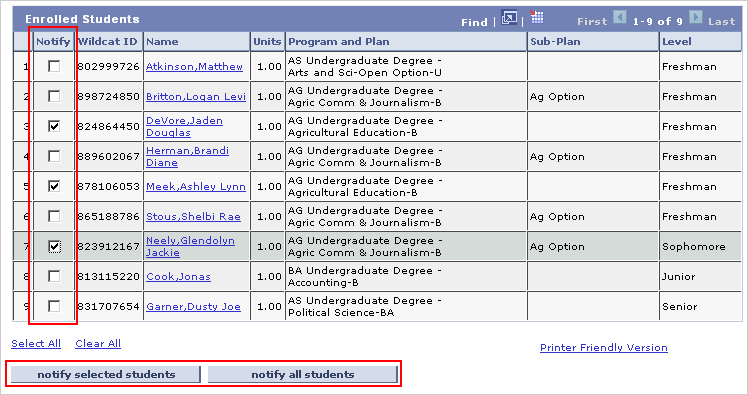Open Neely,Glendolyn Jackie student link
748x395 pixels.
tap(190, 247)
